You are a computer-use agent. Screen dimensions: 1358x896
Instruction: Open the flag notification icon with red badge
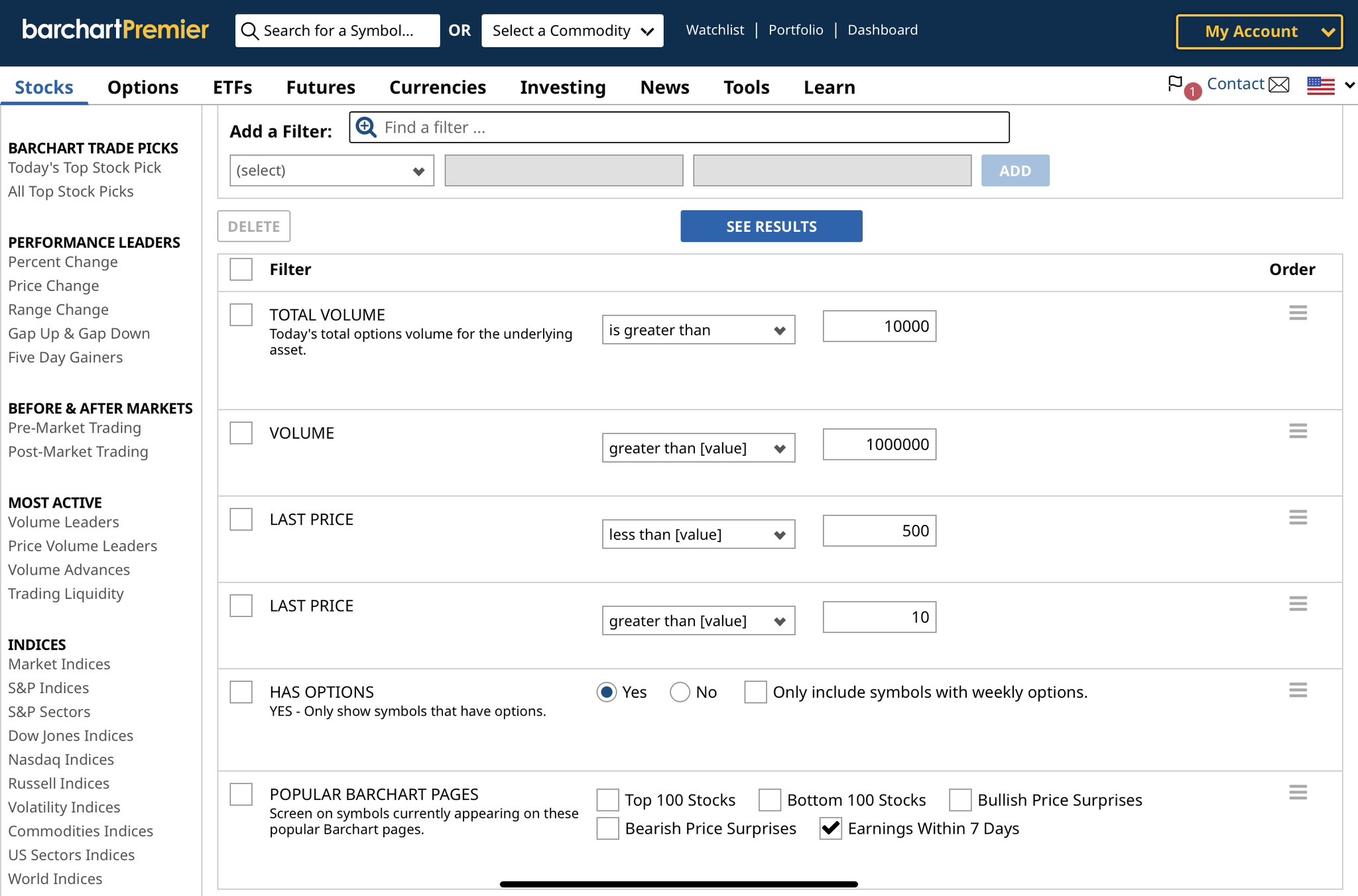click(x=1178, y=84)
